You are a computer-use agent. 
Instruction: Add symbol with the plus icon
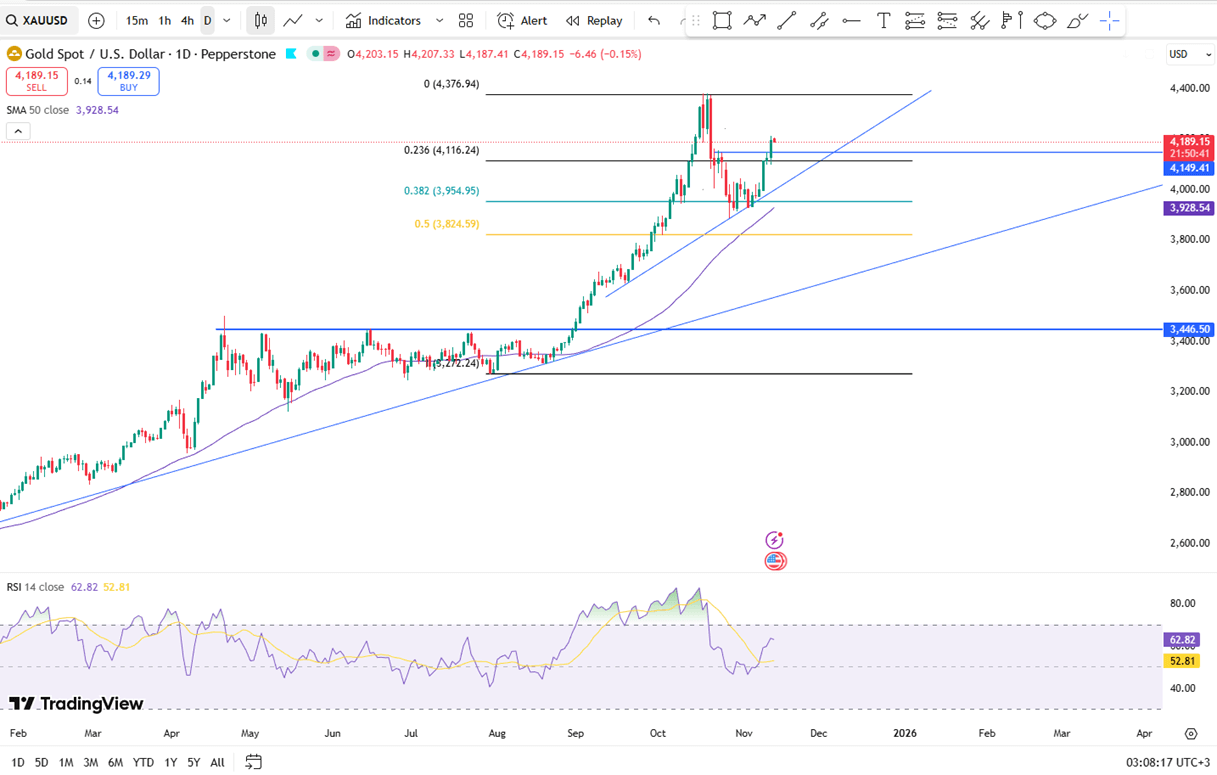click(96, 20)
